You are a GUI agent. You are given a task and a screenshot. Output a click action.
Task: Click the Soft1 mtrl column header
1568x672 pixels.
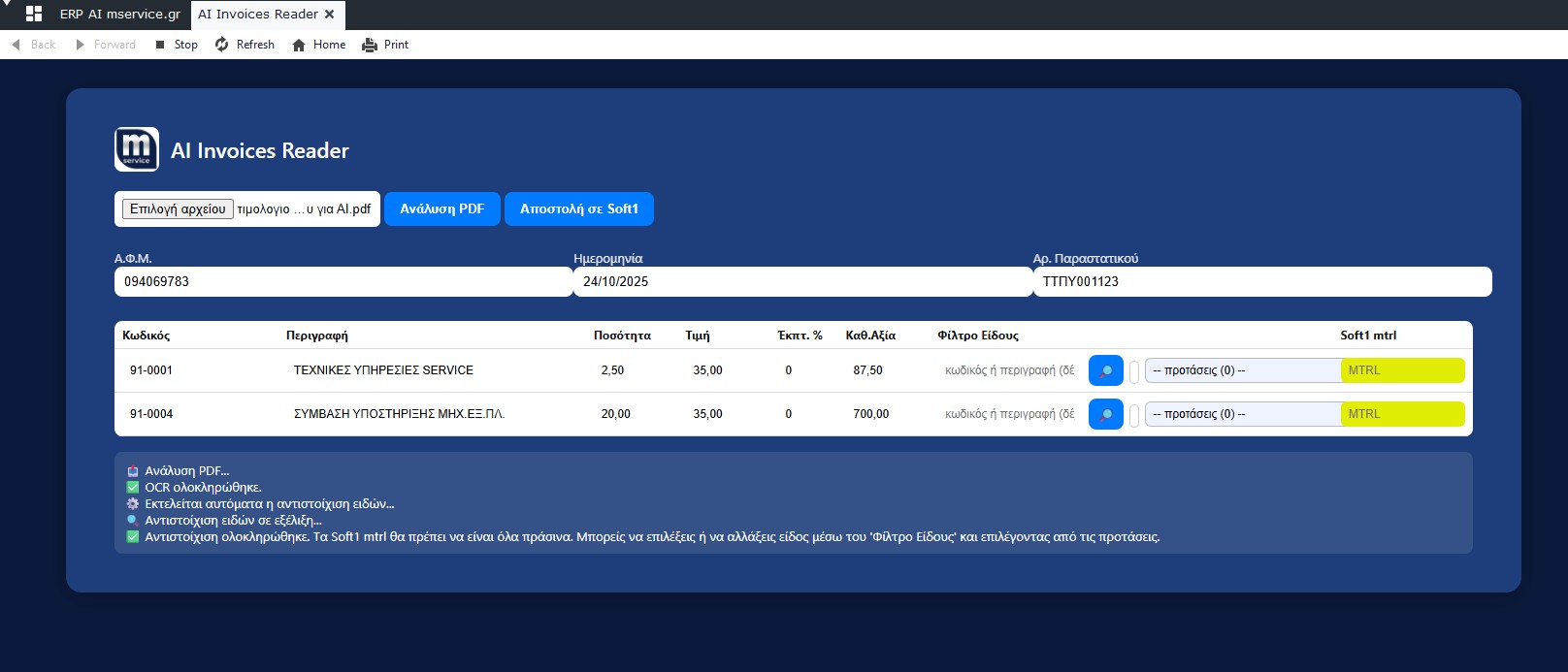click(1368, 336)
